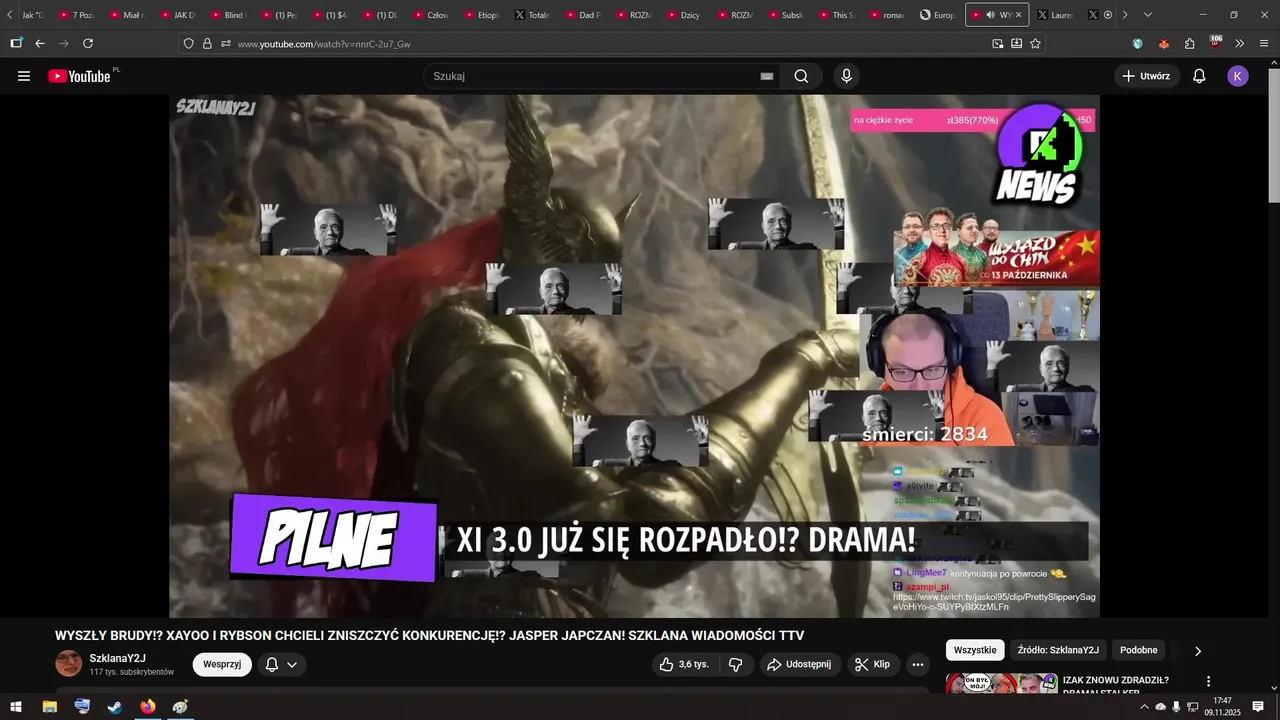1280x720 pixels.
Task: Open Firefox icon in the taskbar
Action: (x=148, y=707)
